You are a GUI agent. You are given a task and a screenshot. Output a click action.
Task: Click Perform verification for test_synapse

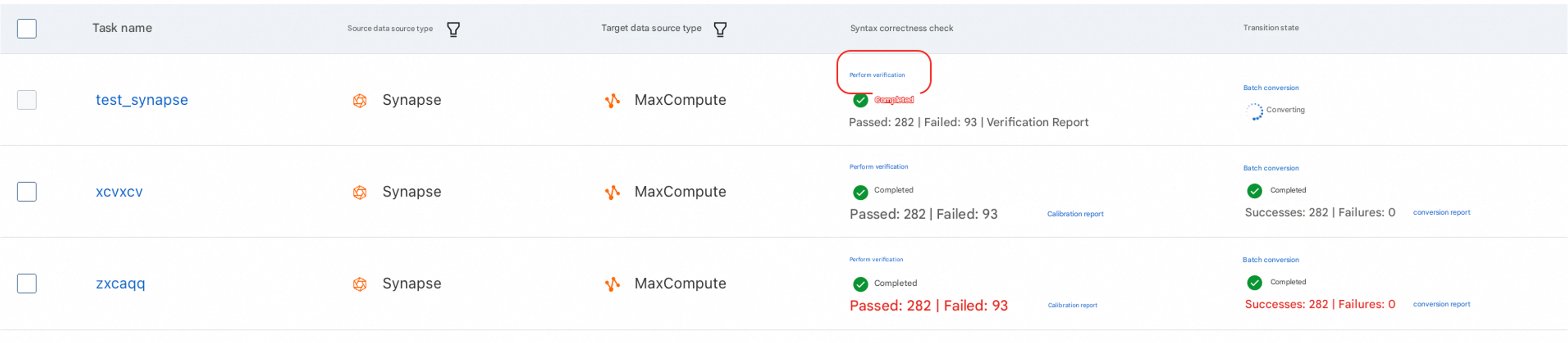[x=877, y=75]
